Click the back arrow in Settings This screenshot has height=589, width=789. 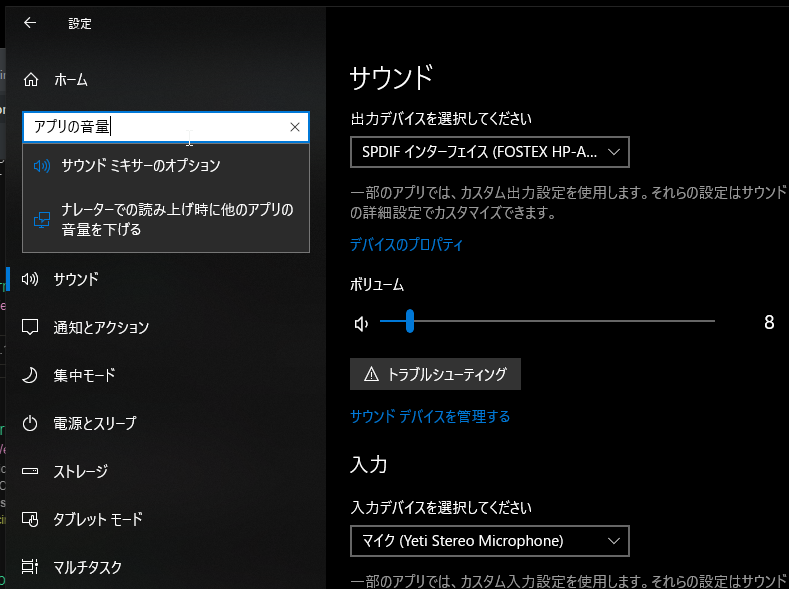coord(30,22)
